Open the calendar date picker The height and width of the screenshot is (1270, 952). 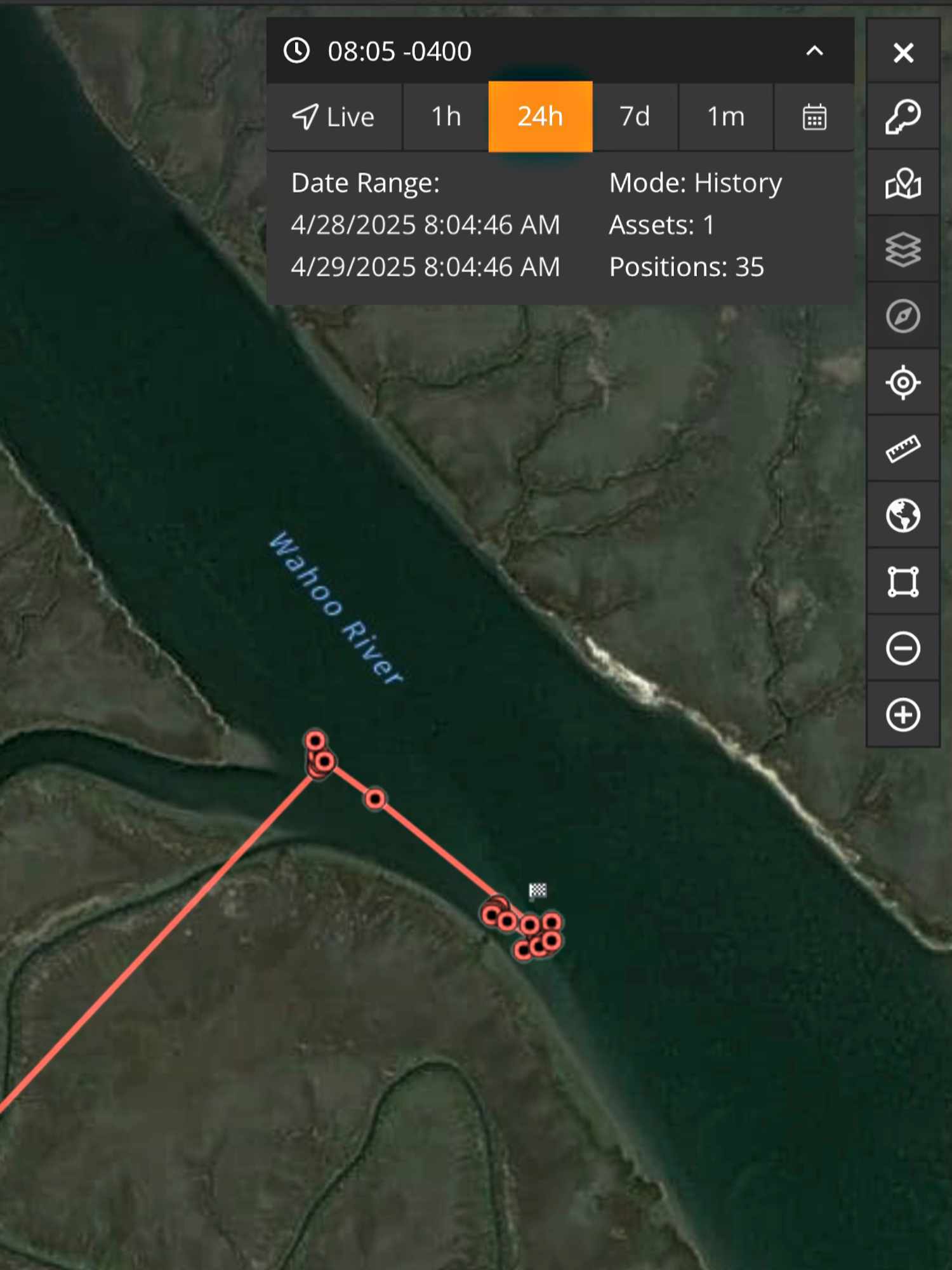(x=814, y=117)
